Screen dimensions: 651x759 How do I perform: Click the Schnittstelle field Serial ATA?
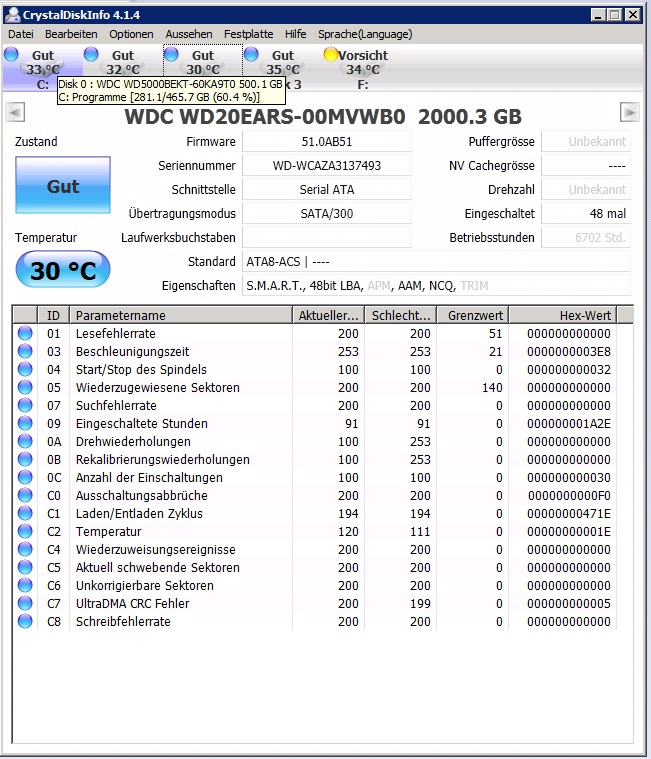327,190
